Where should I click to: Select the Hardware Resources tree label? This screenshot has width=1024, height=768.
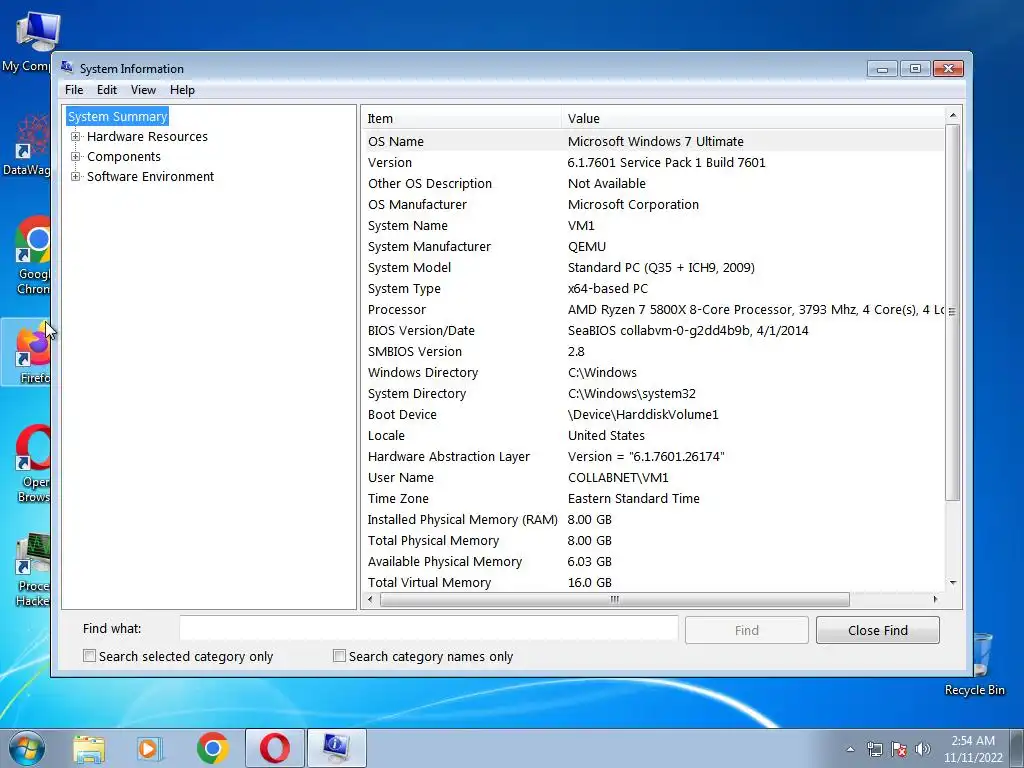click(147, 136)
